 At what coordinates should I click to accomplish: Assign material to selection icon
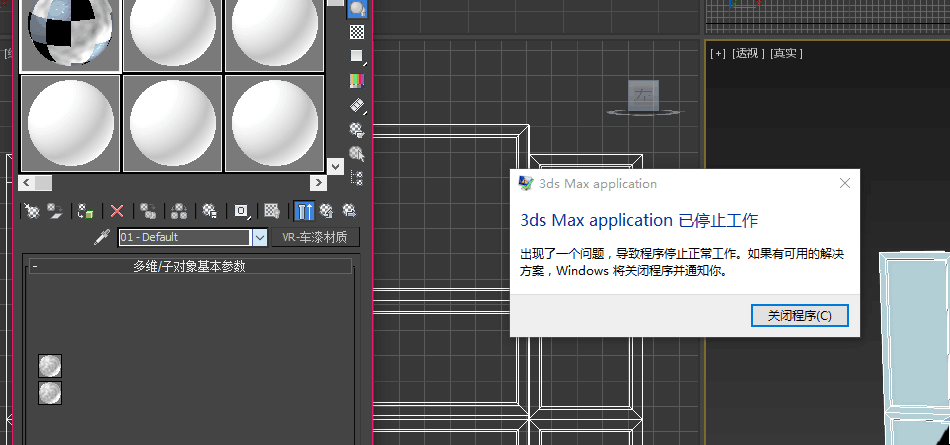[86, 211]
